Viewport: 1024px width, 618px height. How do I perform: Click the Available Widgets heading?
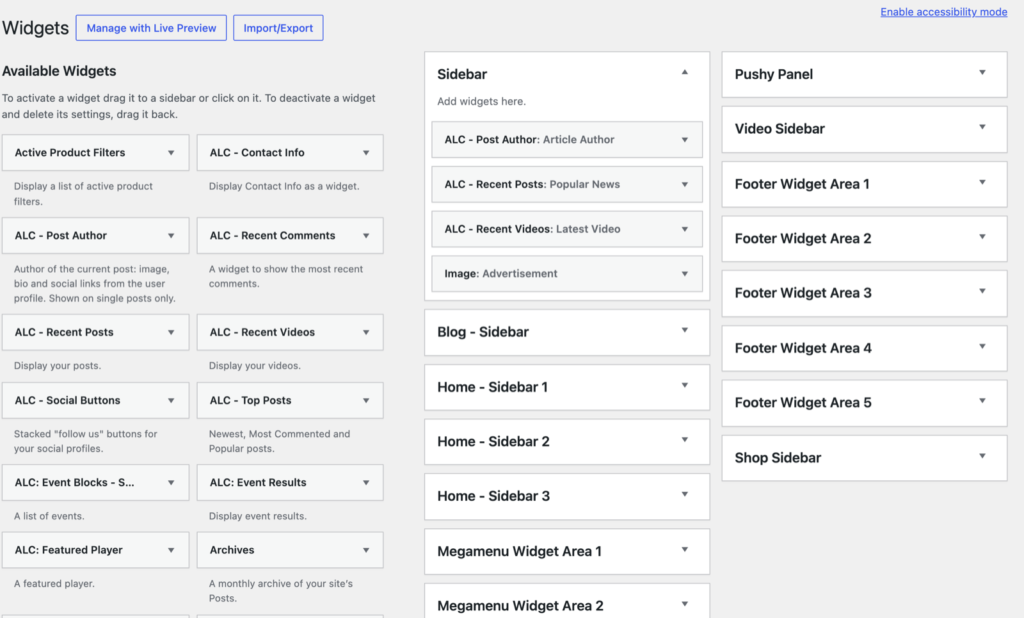tap(59, 71)
